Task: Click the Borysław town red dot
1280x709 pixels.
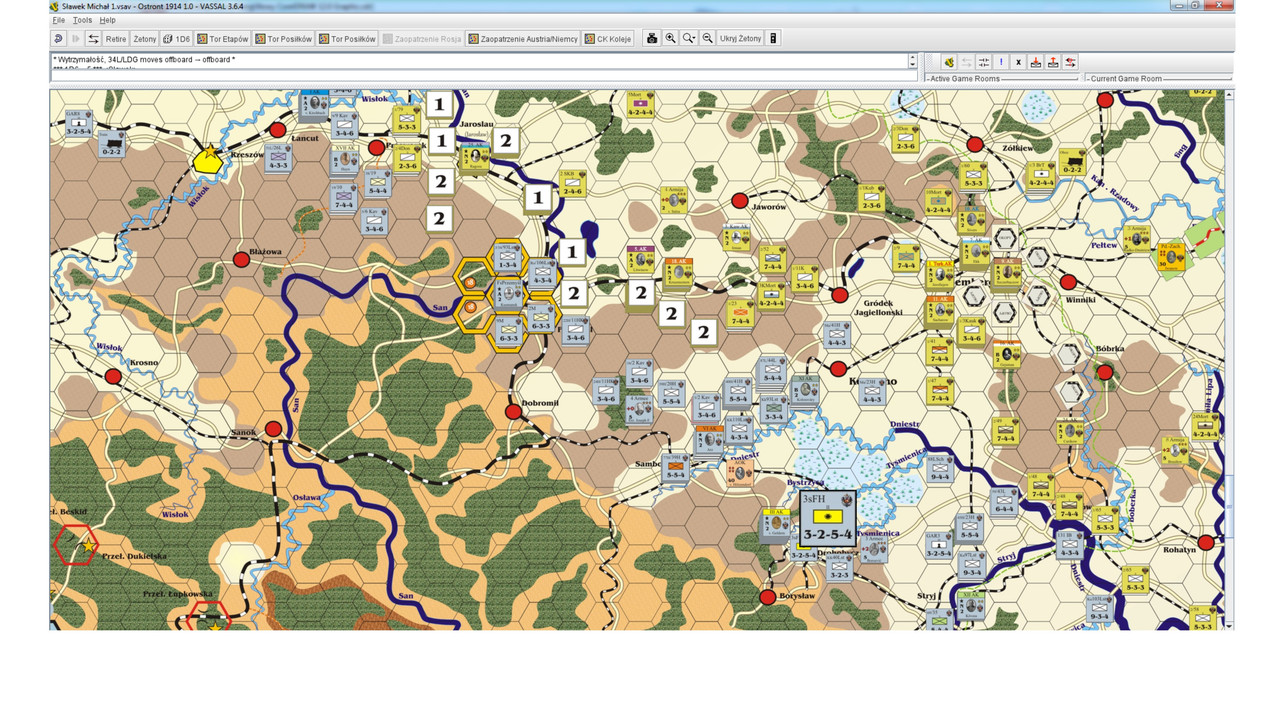Action: click(x=767, y=597)
